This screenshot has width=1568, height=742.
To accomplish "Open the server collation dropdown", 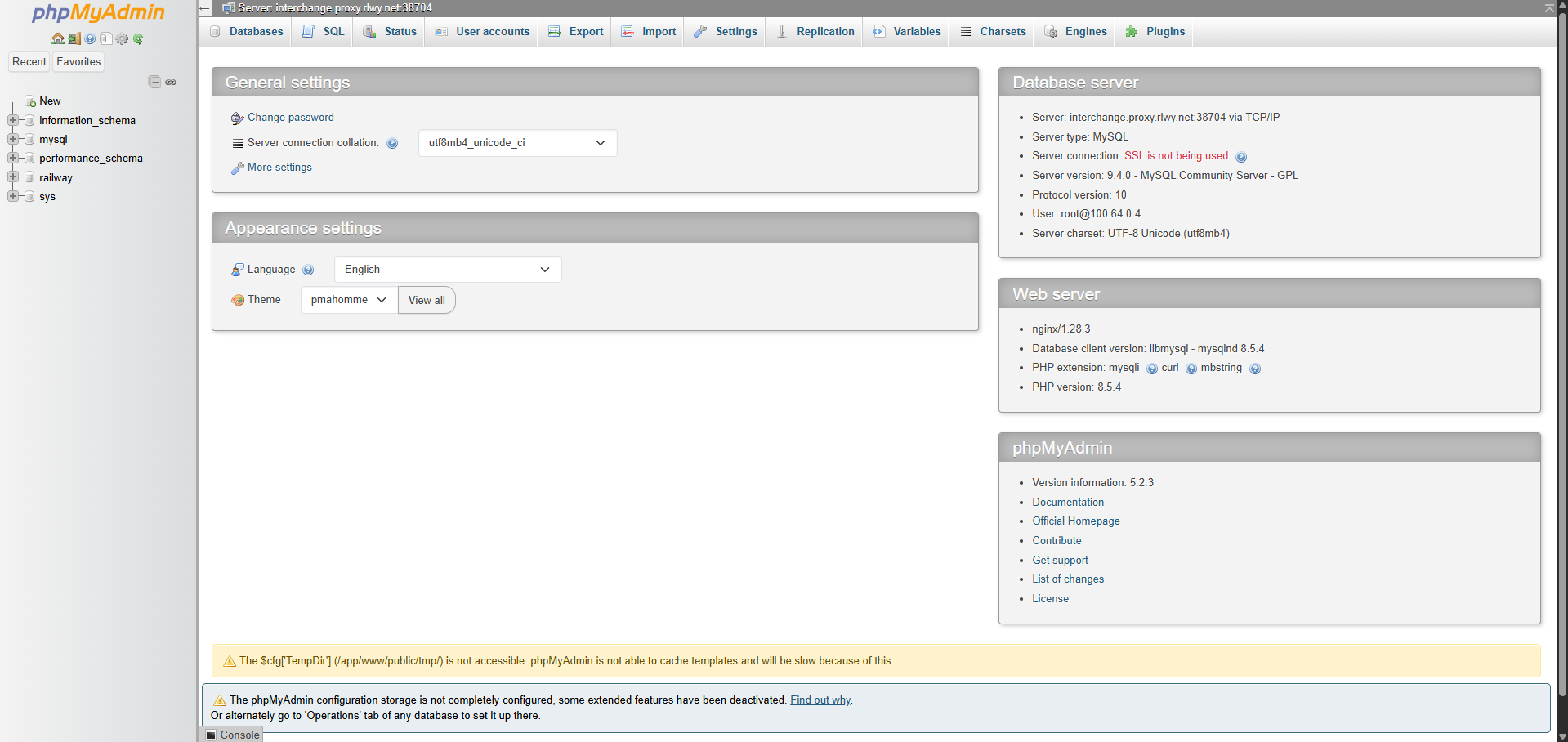I will [517, 143].
